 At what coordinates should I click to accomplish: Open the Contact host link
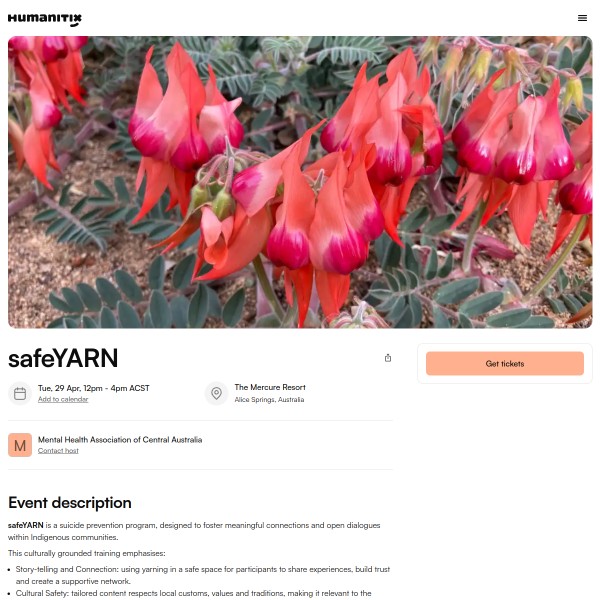58,451
